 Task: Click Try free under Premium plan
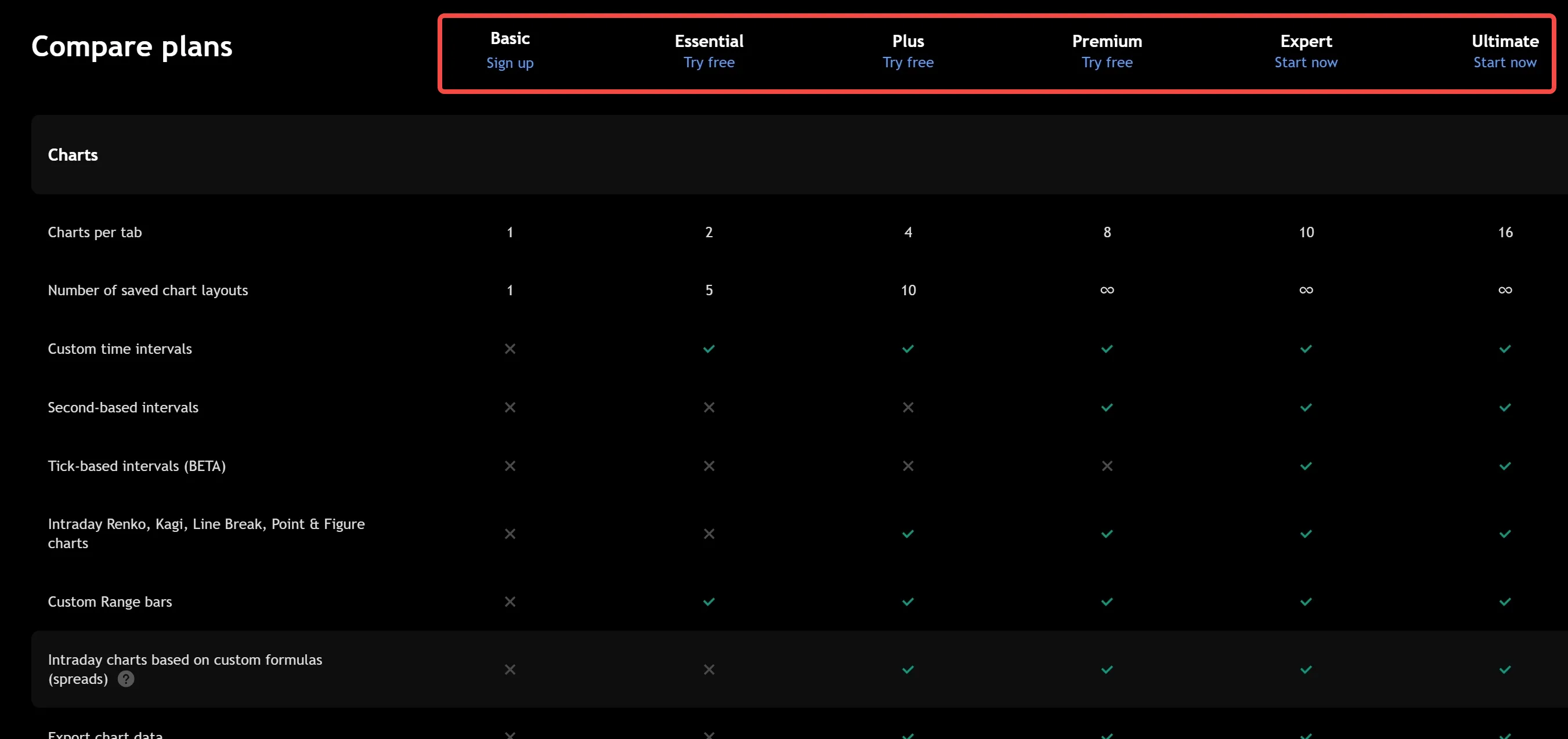1107,63
